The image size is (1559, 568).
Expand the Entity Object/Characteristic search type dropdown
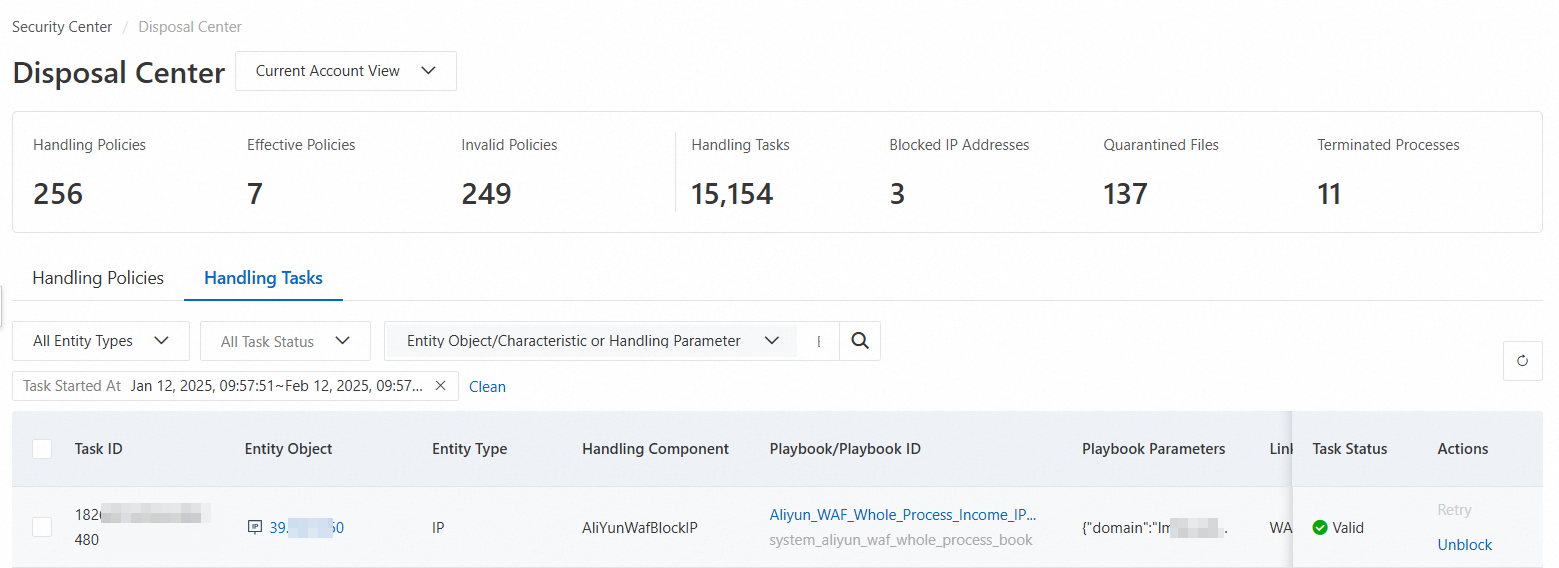click(592, 341)
